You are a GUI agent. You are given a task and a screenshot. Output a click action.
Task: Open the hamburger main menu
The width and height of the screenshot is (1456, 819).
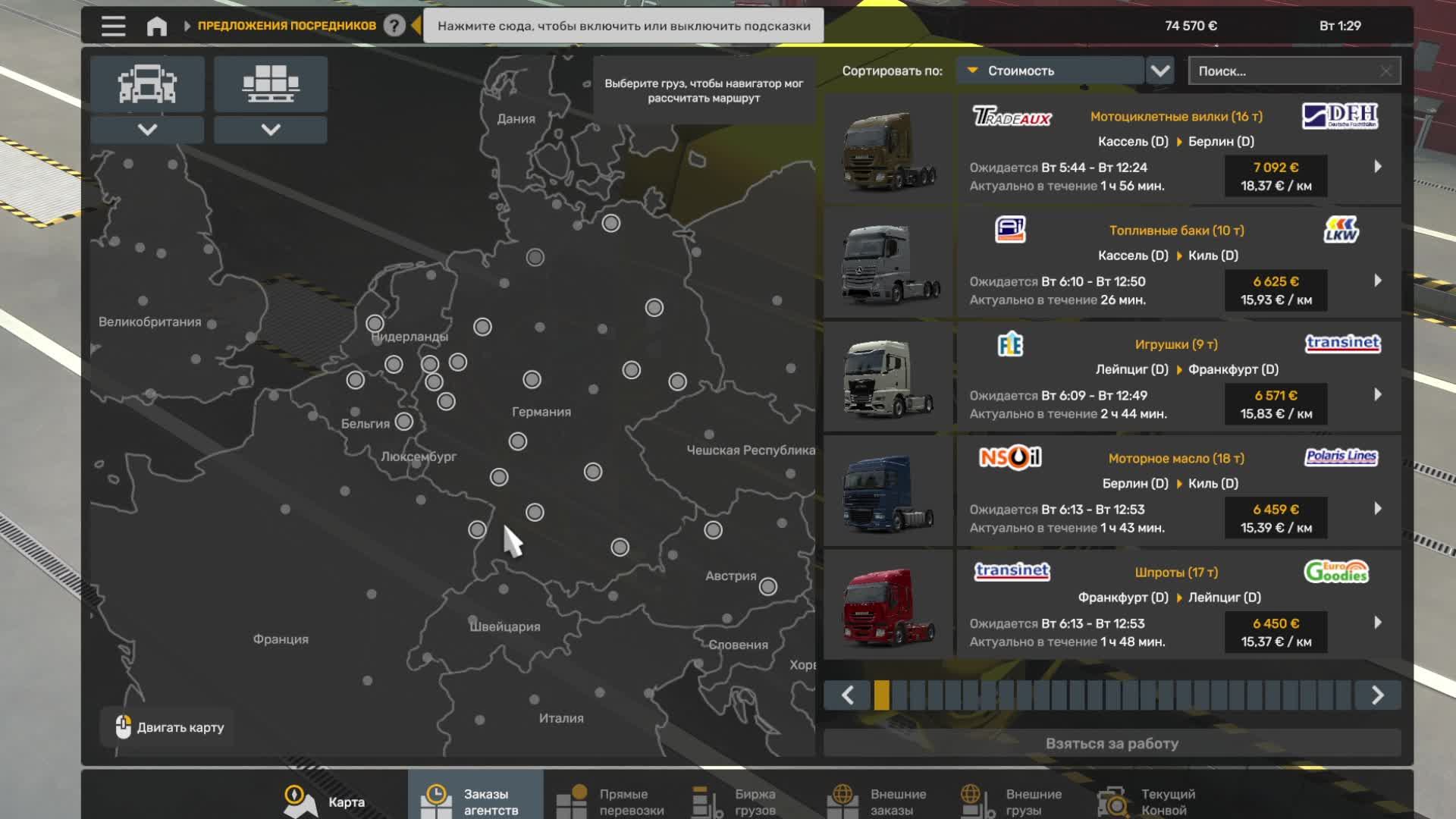[113, 26]
